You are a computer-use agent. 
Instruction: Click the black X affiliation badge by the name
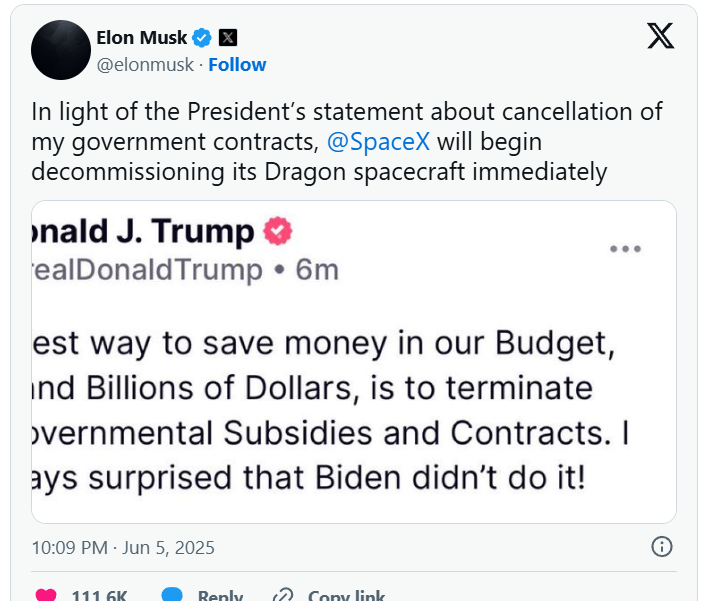(x=228, y=38)
